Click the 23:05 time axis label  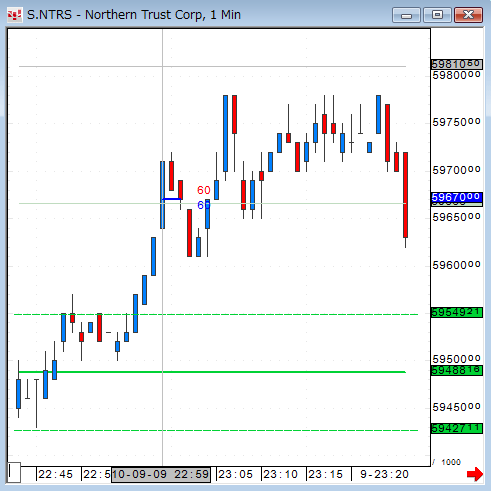(x=236, y=474)
